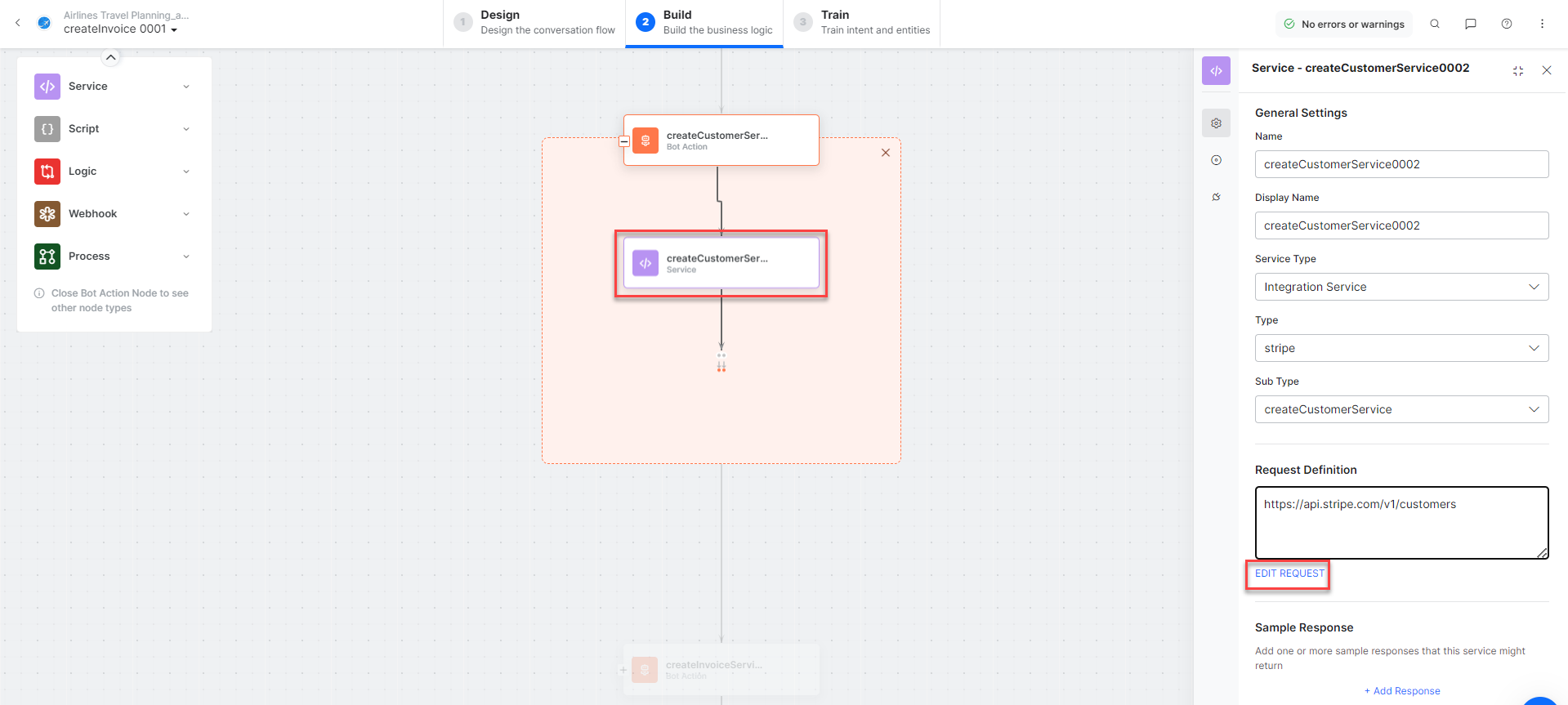The height and width of the screenshot is (705, 1568).
Task: Switch to the Design step tab
Action: click(x=535, y=23)
